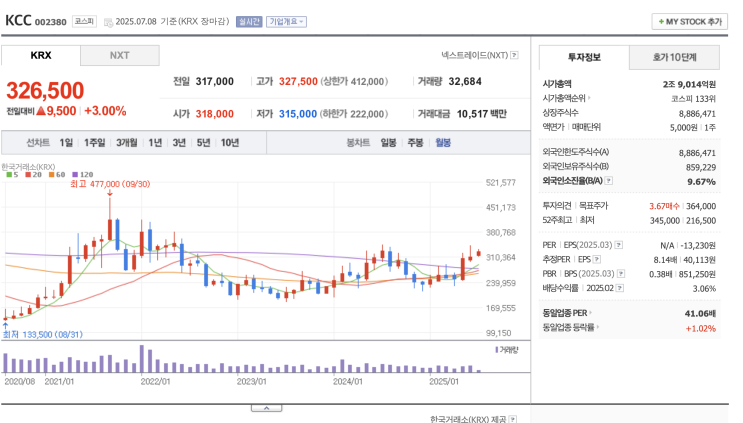The image size is (743, 423).
Task: Switch to the NXT tab
Action: [x=119, y=55]
